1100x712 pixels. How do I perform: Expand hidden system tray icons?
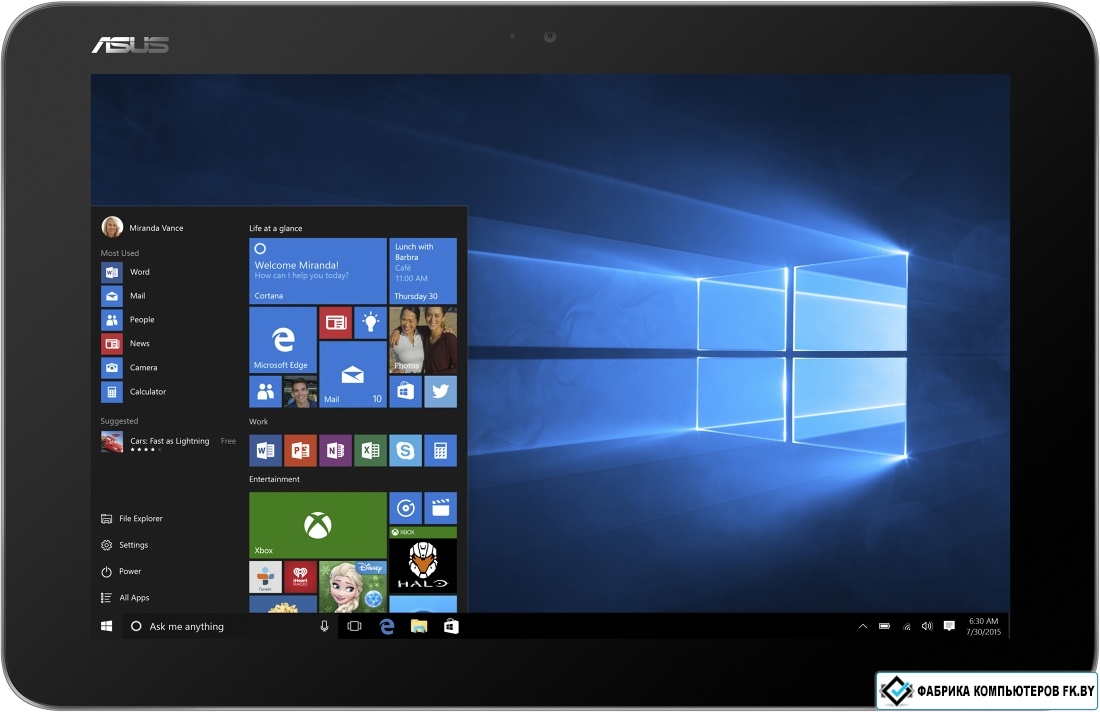coord(863,626)
